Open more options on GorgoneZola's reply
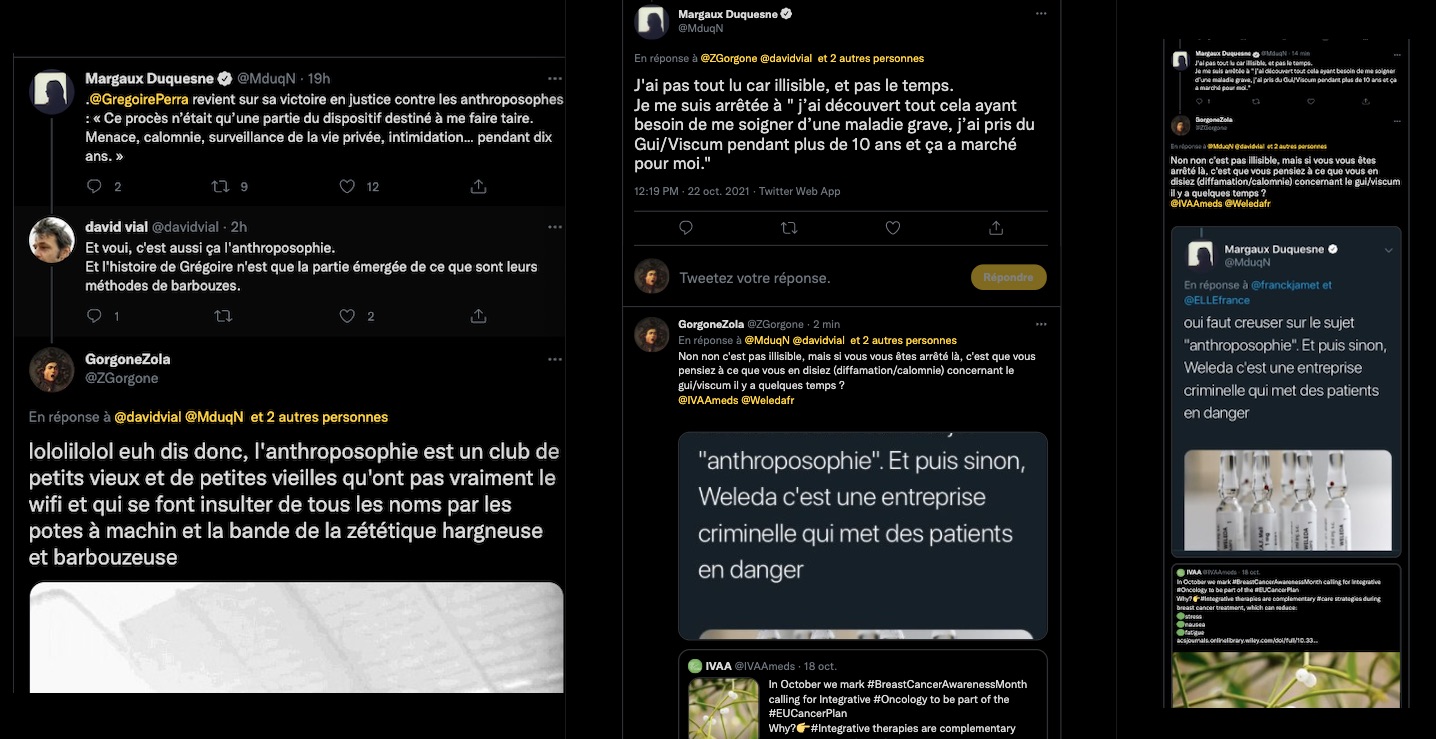This screenshot has height=739, width=1436. click(x=1041, y=324)
